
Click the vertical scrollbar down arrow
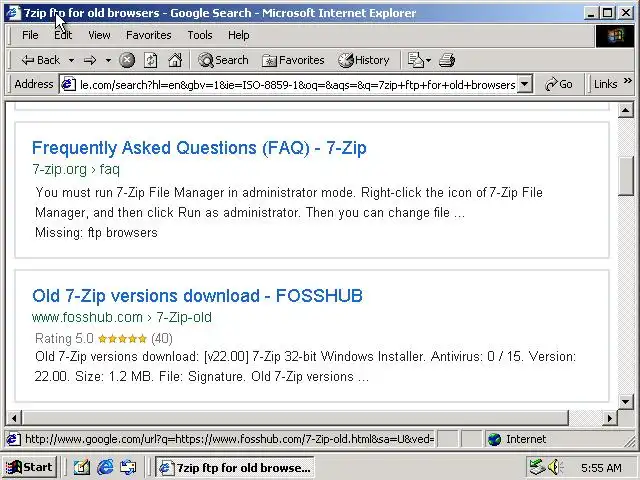pyautogui.click(x=625, y=402)
